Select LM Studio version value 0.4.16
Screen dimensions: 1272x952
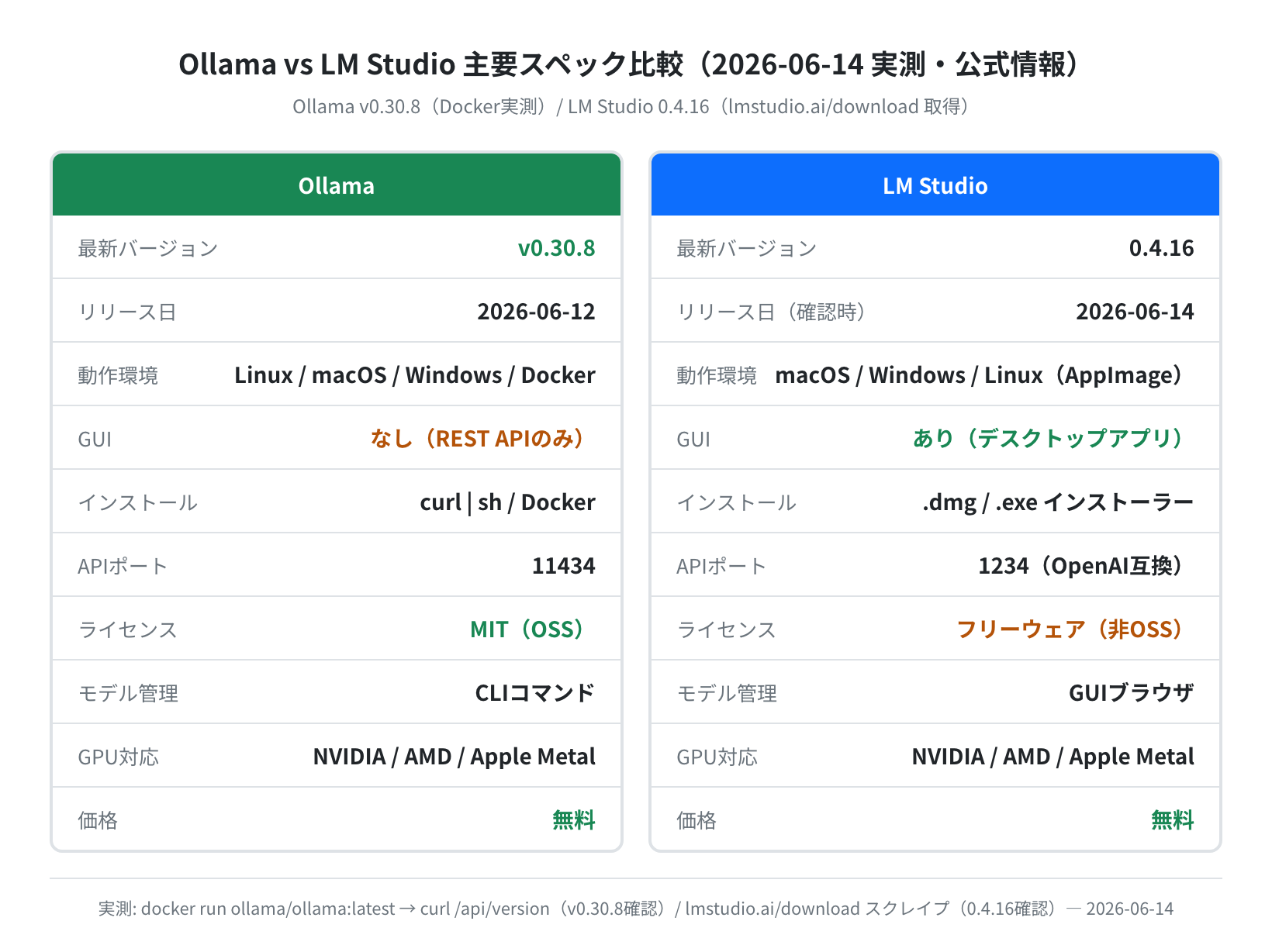(x=1161, y=248)
